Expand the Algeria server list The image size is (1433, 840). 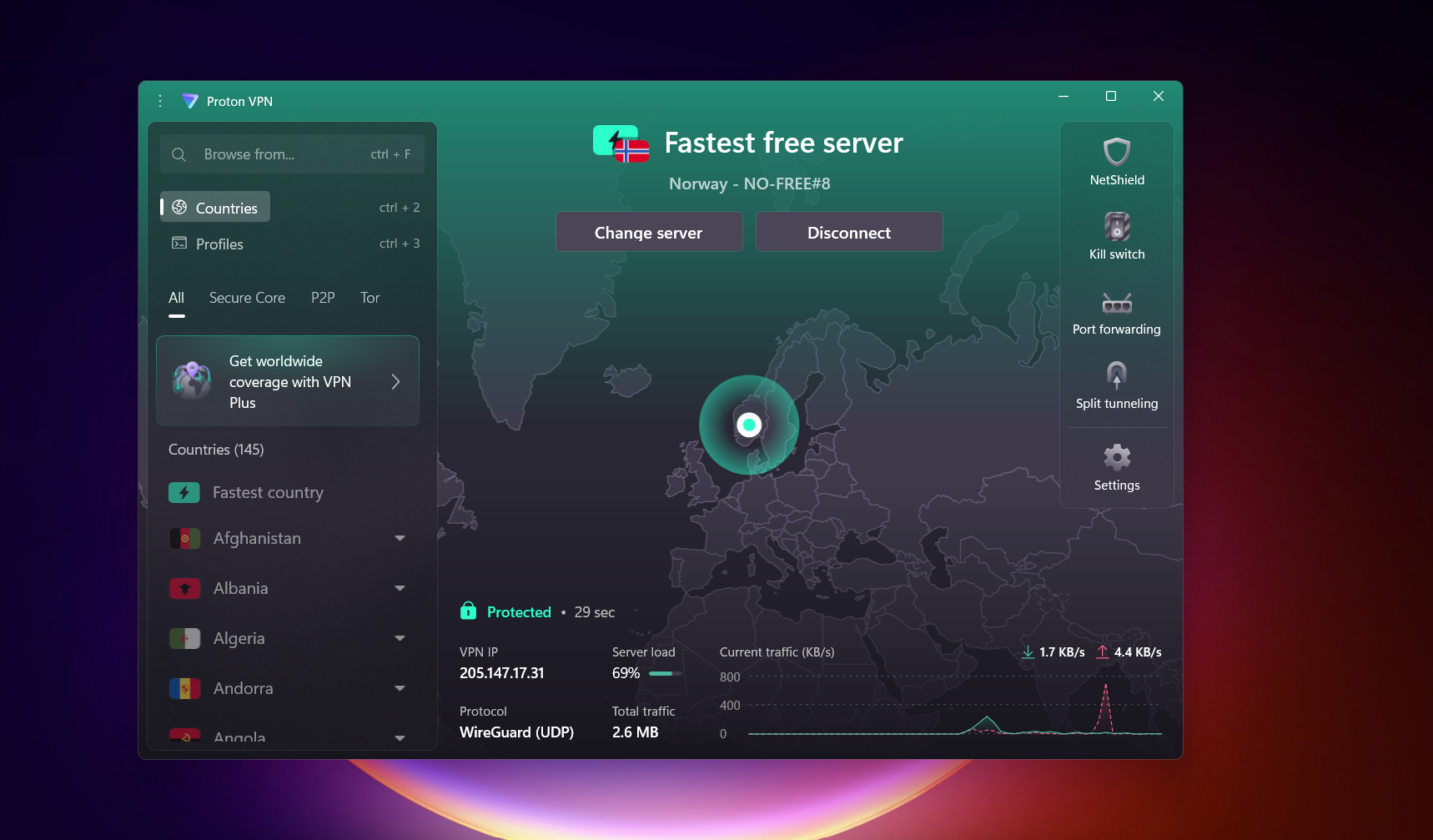pos(400,639)
